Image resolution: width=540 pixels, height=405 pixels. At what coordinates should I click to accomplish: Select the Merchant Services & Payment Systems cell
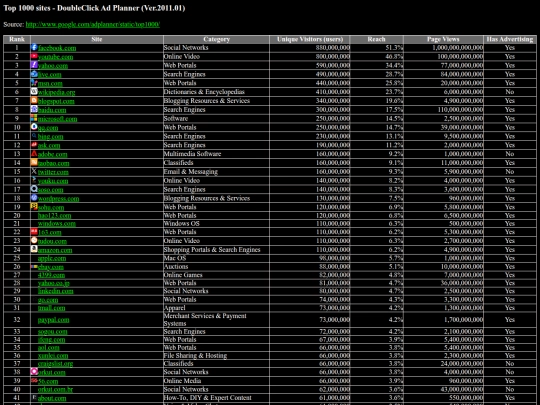click(x=216, y=320)
